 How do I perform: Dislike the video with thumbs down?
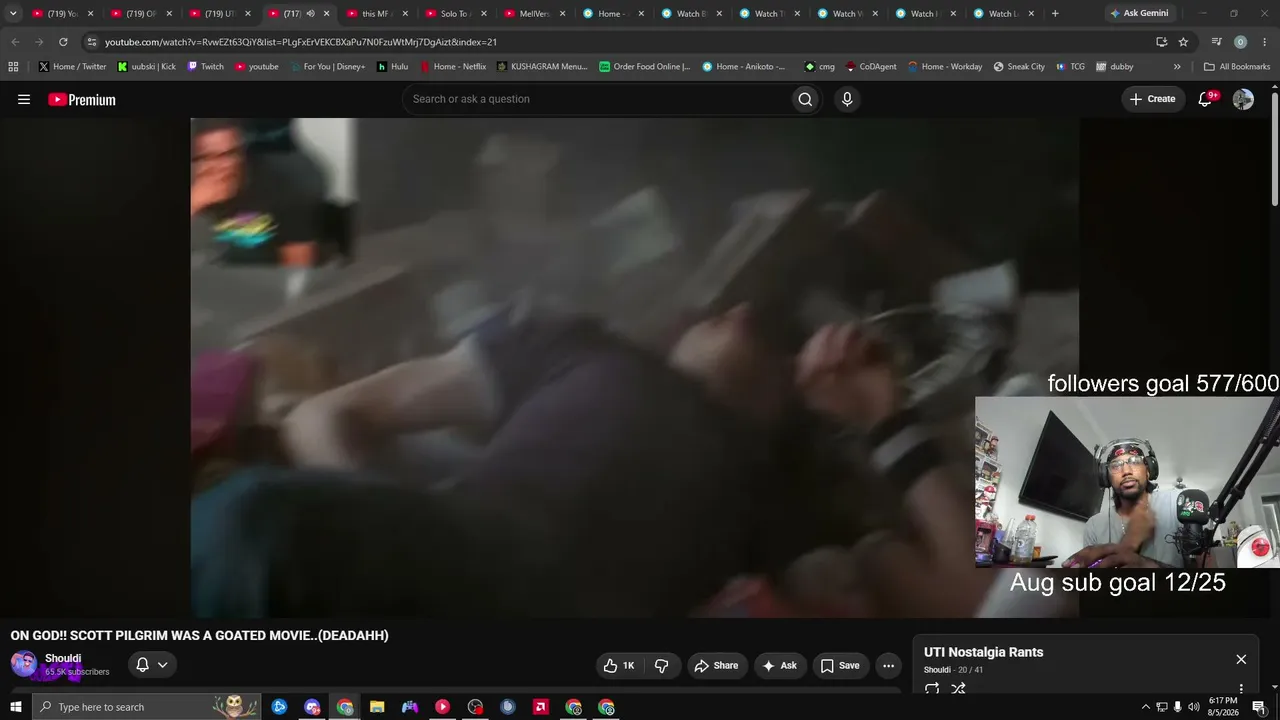(x=662, y=665)
